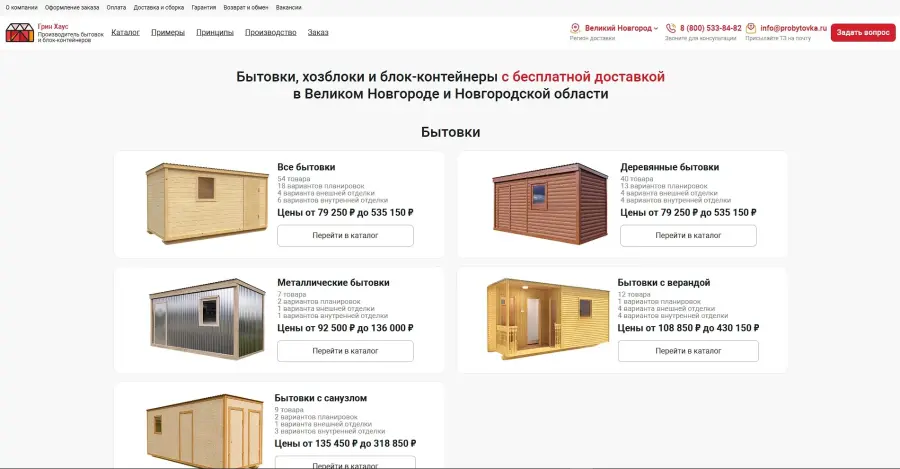Click the 8 (800) 533-84-82 phone number
This screenshot has width=900, height=469.
click(711, 28)
